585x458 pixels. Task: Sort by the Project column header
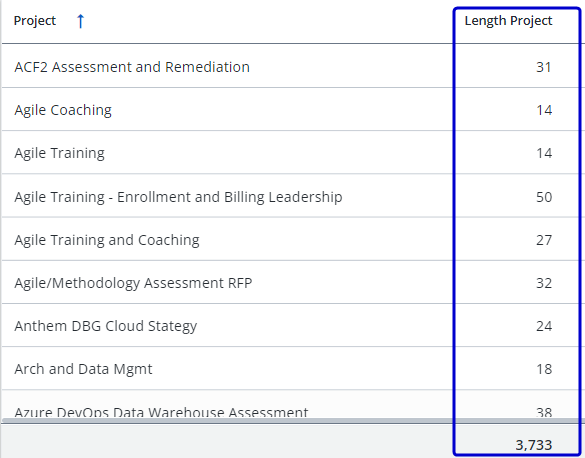[35, 21]
